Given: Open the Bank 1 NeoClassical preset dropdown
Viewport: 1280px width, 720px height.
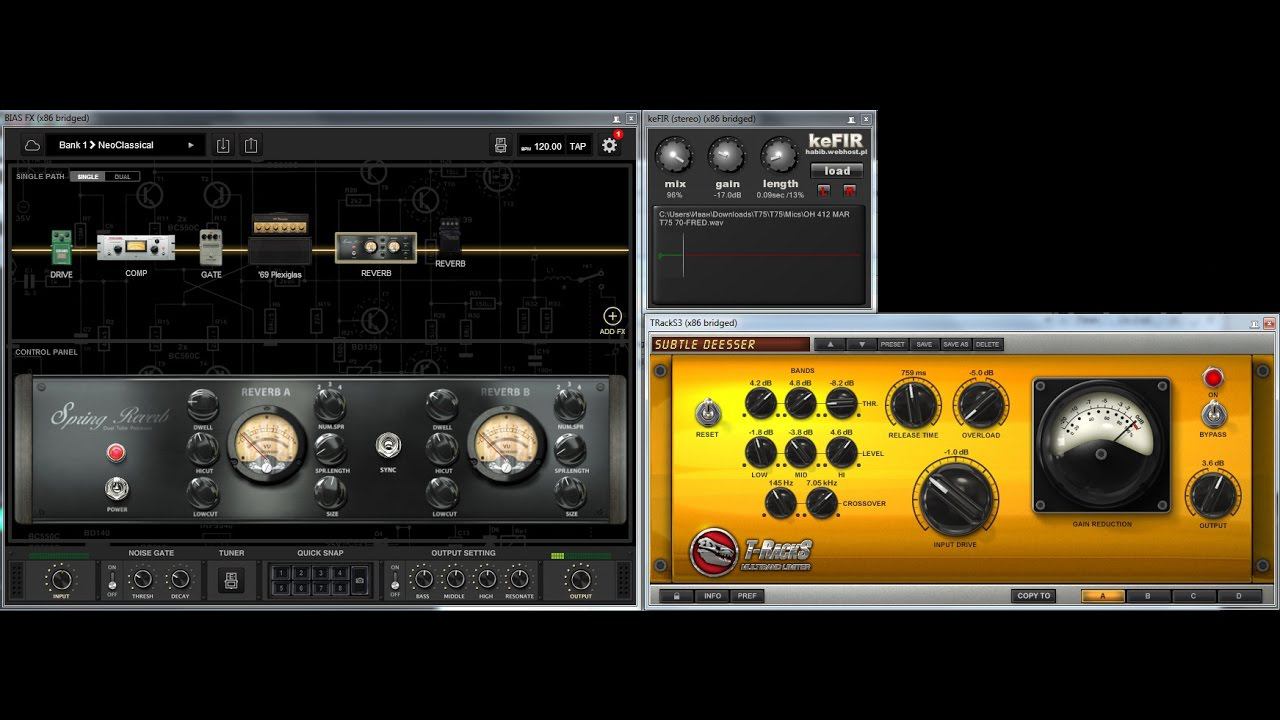Looking at the screenshot, I should [126, 146].
